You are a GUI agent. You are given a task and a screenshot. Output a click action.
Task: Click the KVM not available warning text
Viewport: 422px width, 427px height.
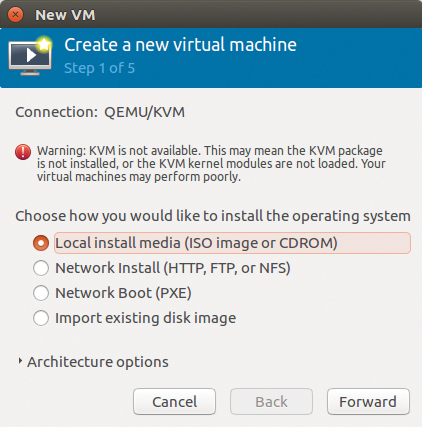(x=211, y=164)
